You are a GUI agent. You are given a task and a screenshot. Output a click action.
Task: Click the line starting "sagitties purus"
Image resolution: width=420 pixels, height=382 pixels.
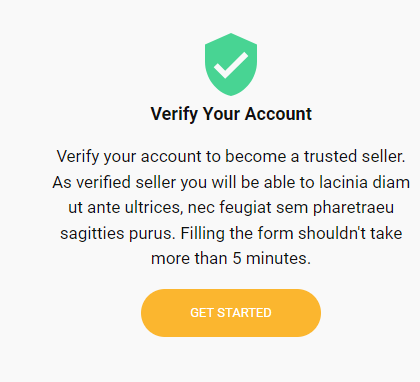231,233
